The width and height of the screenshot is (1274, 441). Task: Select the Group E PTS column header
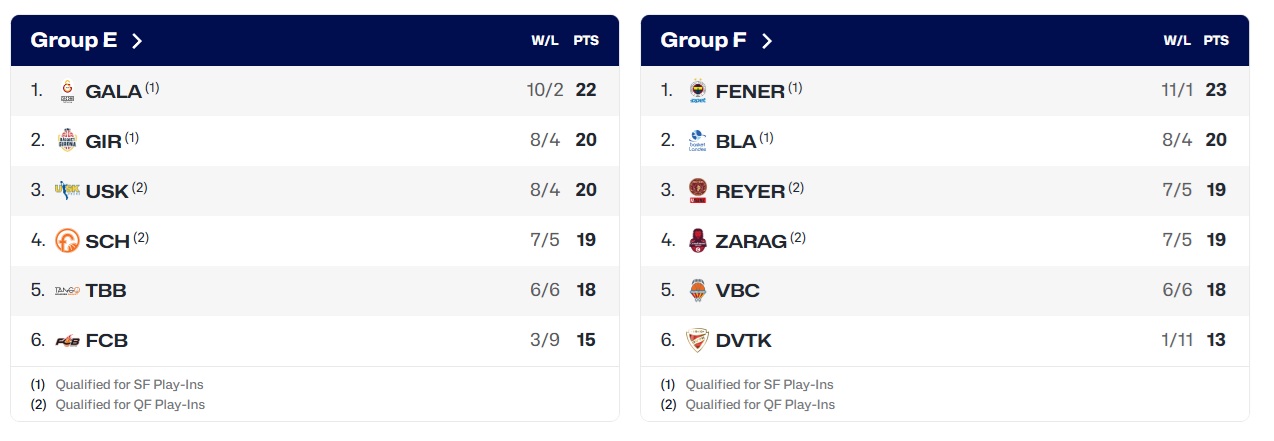point(586,41)
